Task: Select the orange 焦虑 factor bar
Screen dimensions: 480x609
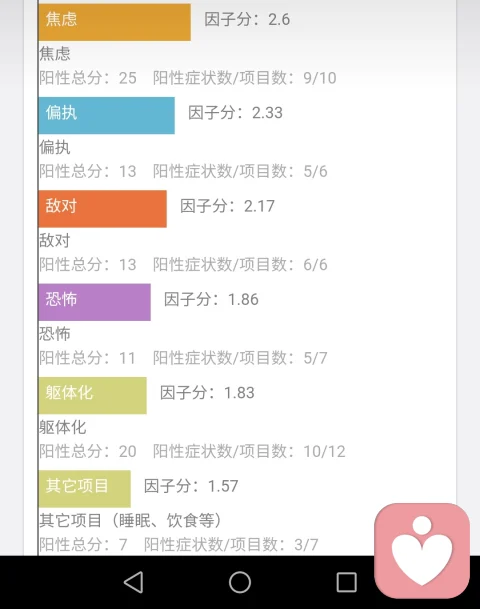Action: [x=115, y=22]
